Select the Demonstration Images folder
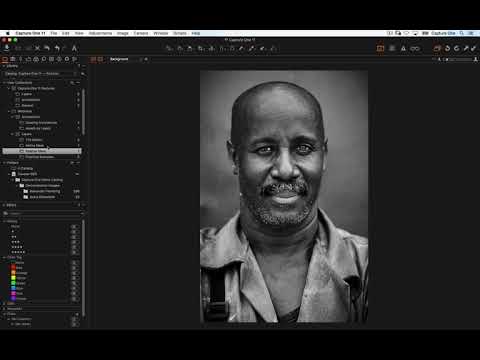The width and height of the screenshot is (480, 360). click(x=43, y=185)
